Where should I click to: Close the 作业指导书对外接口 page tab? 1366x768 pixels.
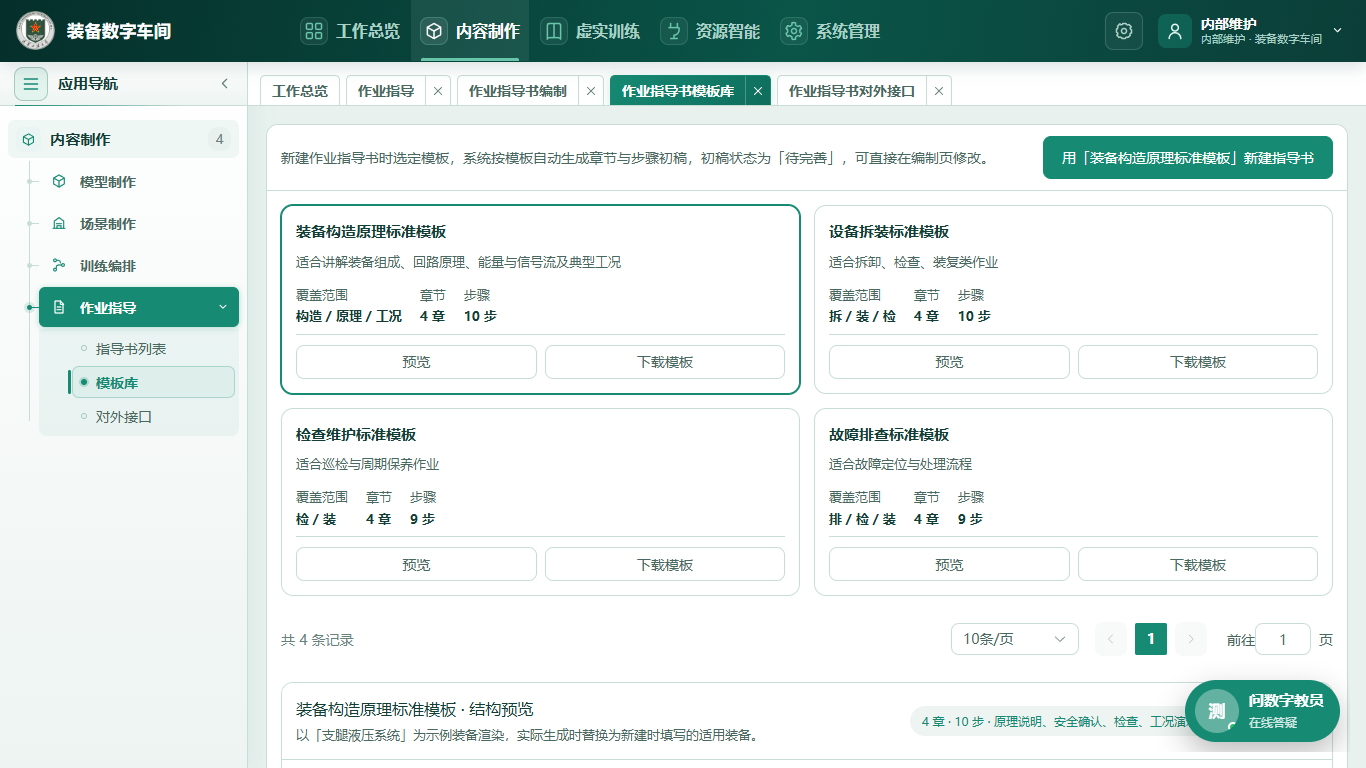click(939, 91)
